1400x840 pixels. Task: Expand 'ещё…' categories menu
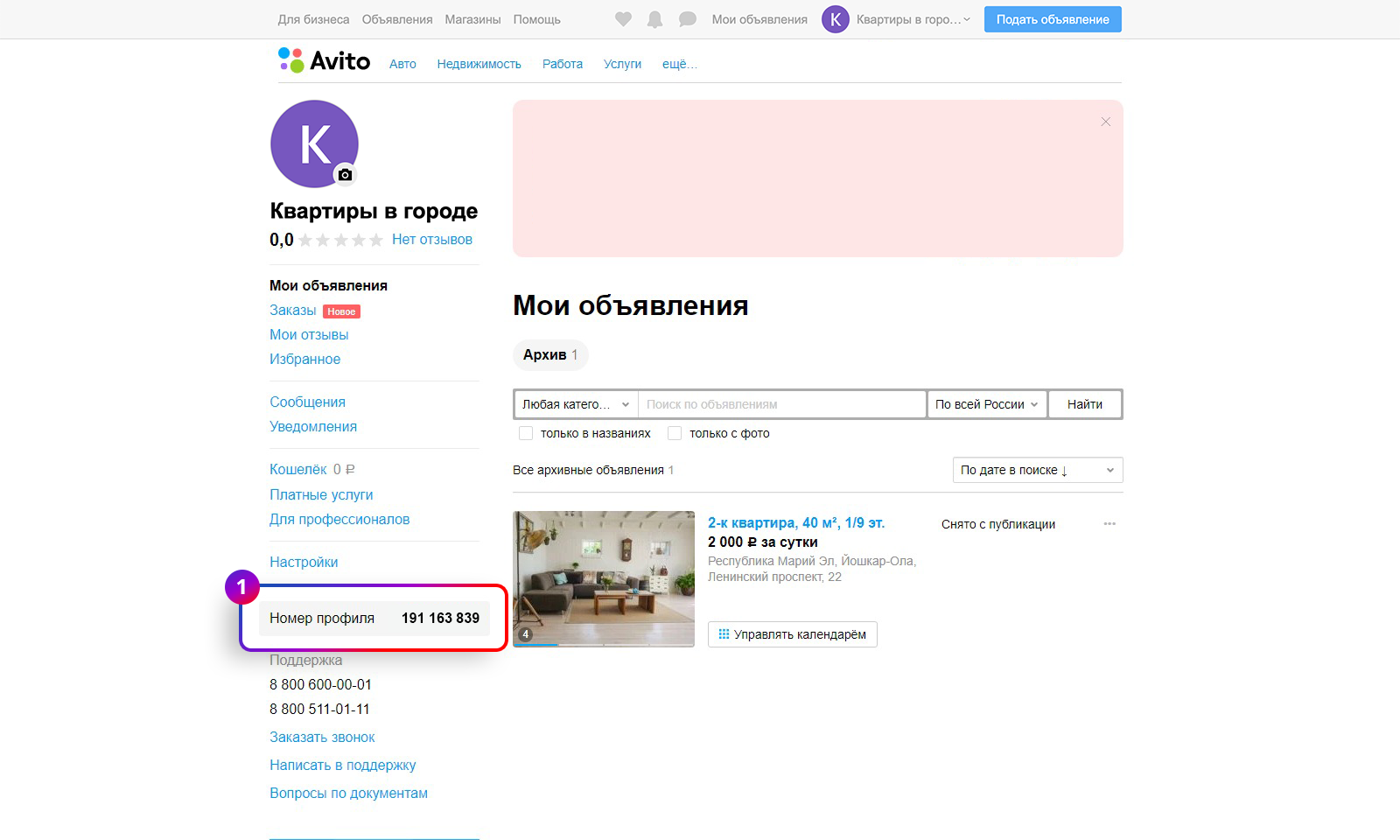pyautogui.click(x=680, y=64)
